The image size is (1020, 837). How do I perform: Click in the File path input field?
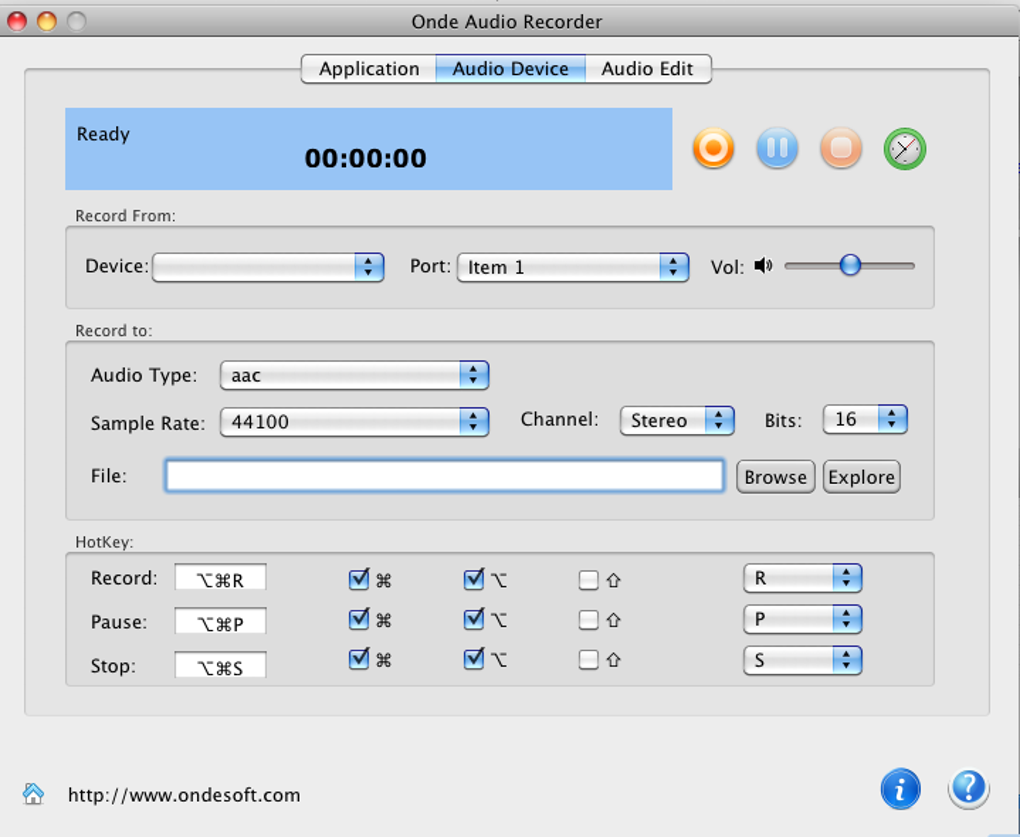[x=444, y=475]
